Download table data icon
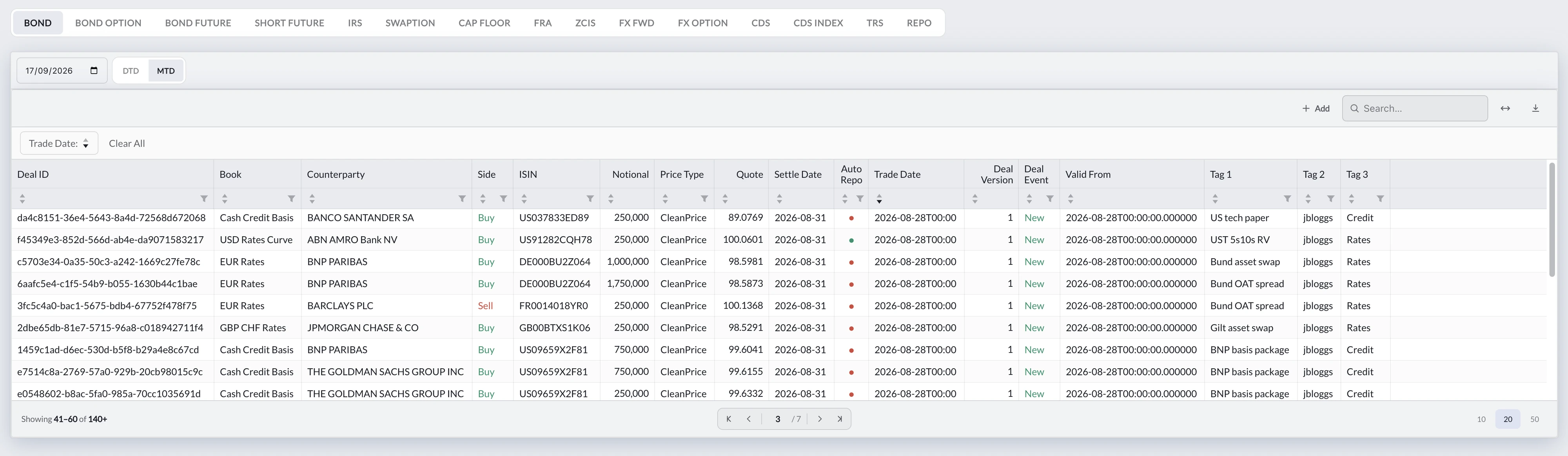 click(1535, 108)
